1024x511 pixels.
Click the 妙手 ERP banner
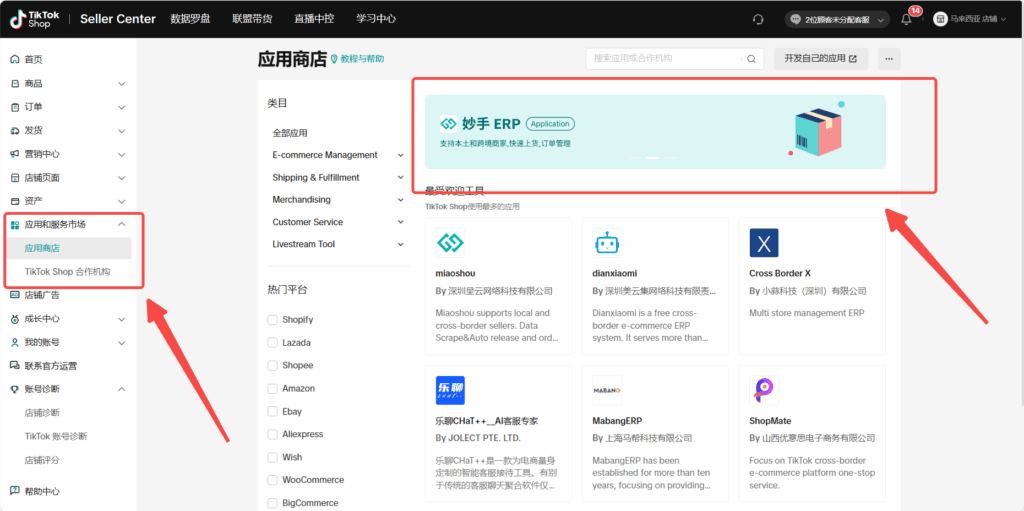[655, 132]
